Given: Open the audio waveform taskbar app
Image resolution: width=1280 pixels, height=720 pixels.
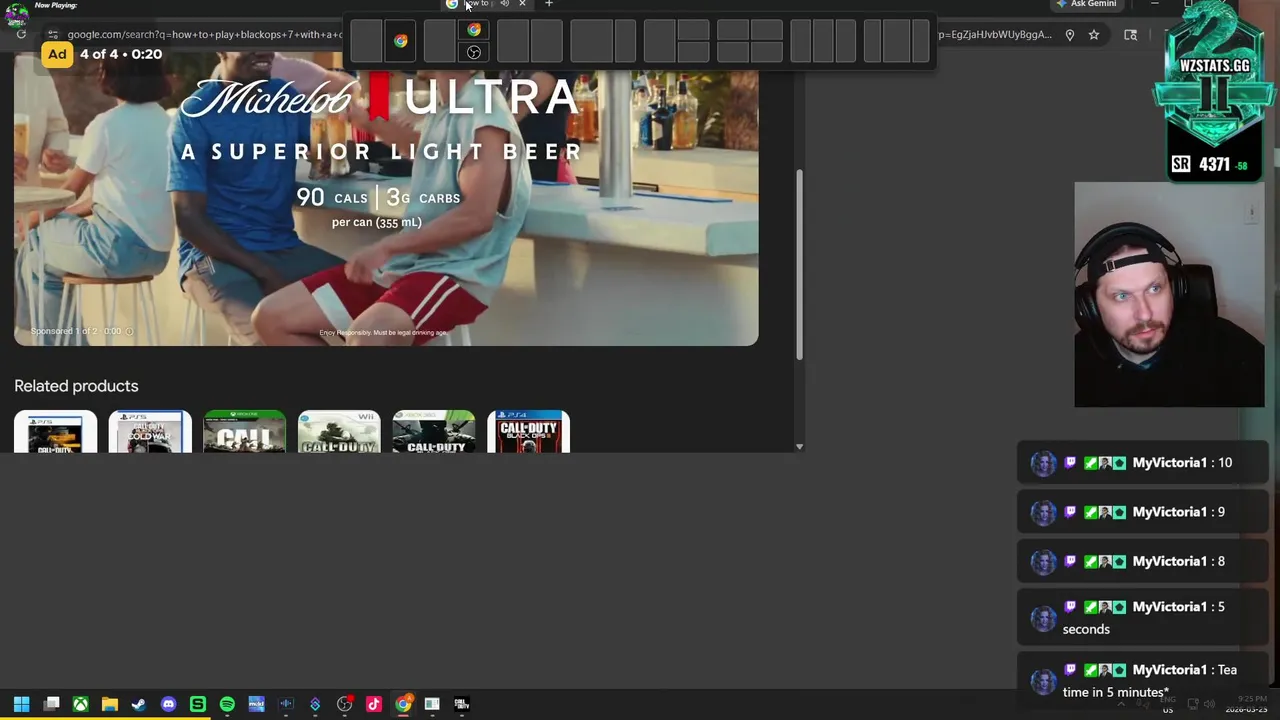Looking at the screenshot, I should click(286, 704).
